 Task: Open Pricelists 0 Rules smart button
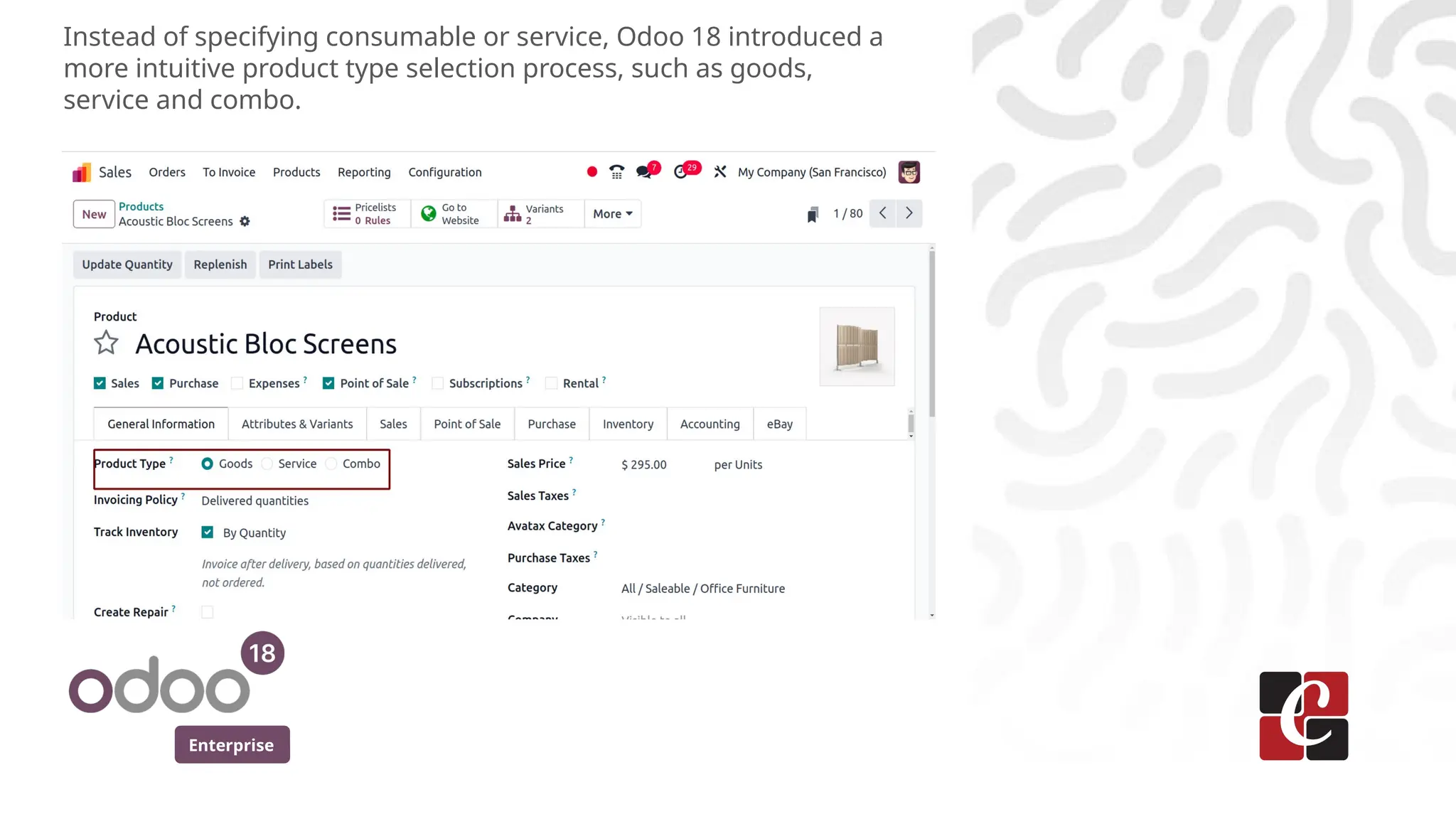coord(367,214)
